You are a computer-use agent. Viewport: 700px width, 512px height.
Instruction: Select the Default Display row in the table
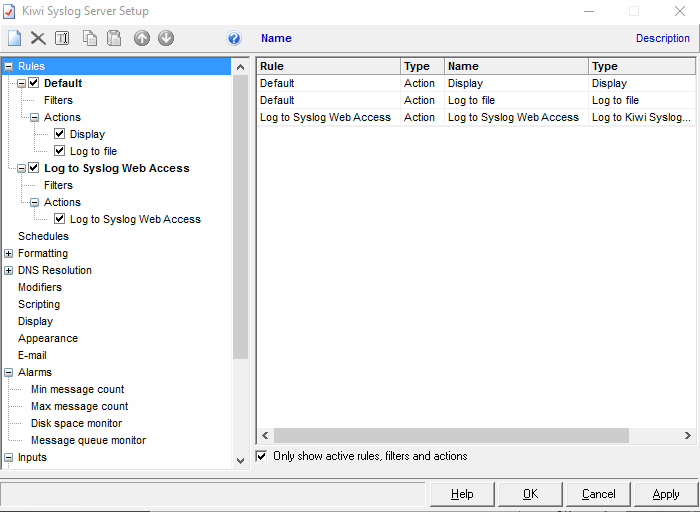click(476, 83)
